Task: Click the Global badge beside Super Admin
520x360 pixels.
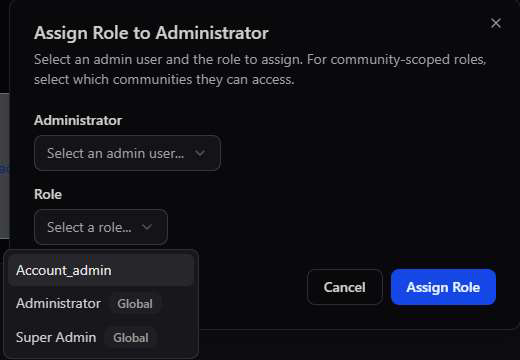Action: coord(131,338)
